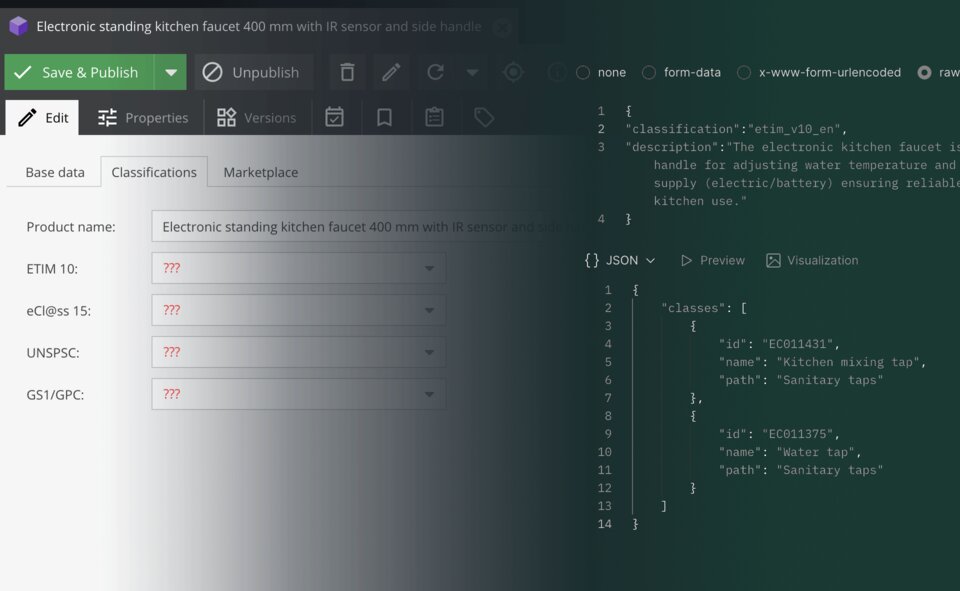The image size is (960, 591).
Task: Open the ETIM 10 dropdown
Action: 299,268
